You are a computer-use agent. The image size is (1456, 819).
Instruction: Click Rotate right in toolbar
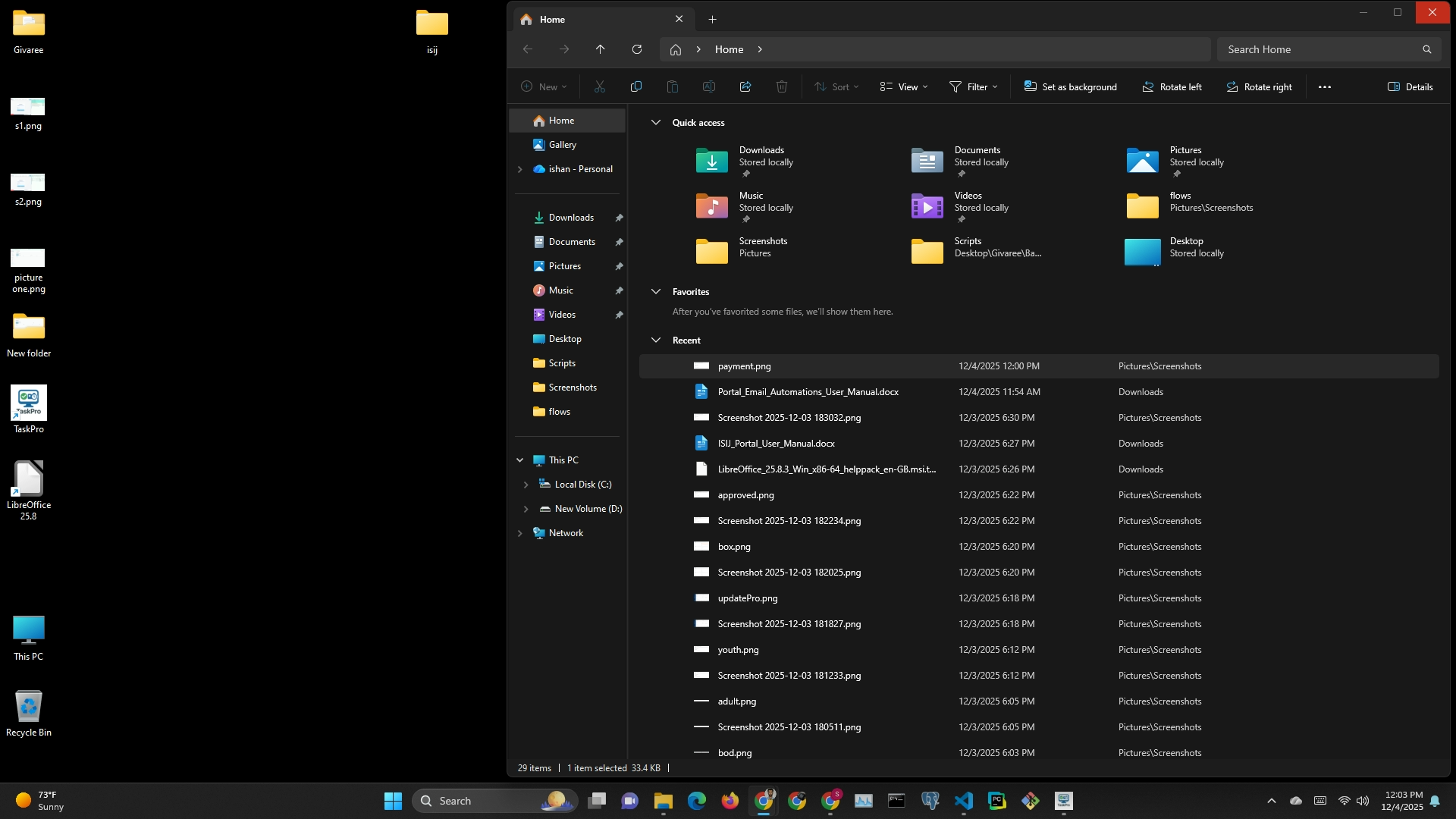(x=1259, y=86)
